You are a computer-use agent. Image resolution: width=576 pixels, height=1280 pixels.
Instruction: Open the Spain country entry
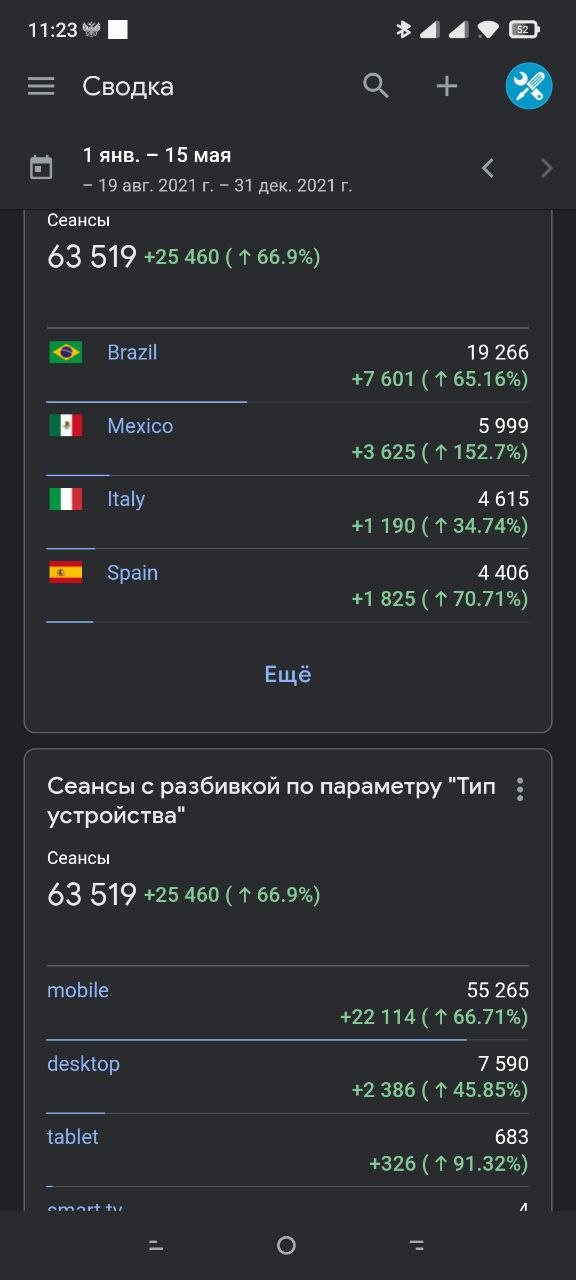(x=288, y=586)
